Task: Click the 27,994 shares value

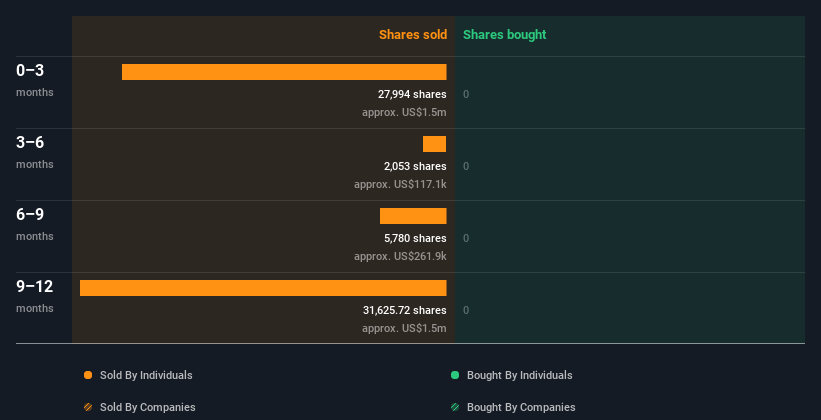Action: [412, 94]
